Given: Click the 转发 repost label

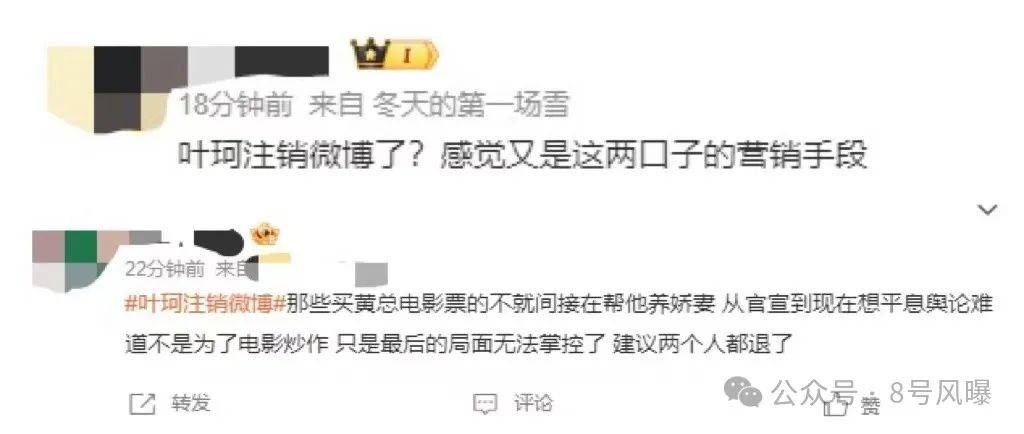Looking at the screenshot, I should coord(191,403).
